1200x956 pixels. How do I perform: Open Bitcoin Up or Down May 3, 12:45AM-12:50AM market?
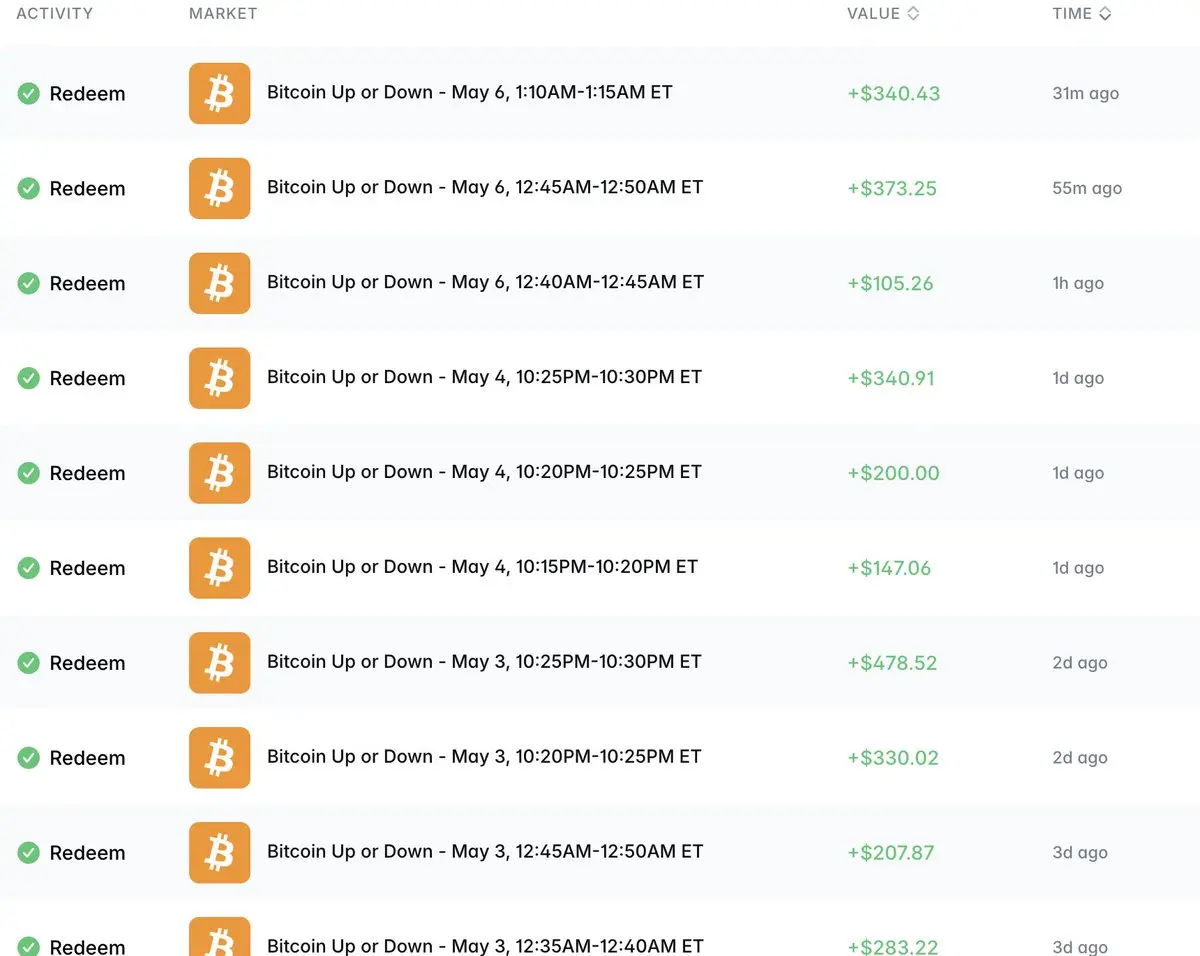[485, 852]
